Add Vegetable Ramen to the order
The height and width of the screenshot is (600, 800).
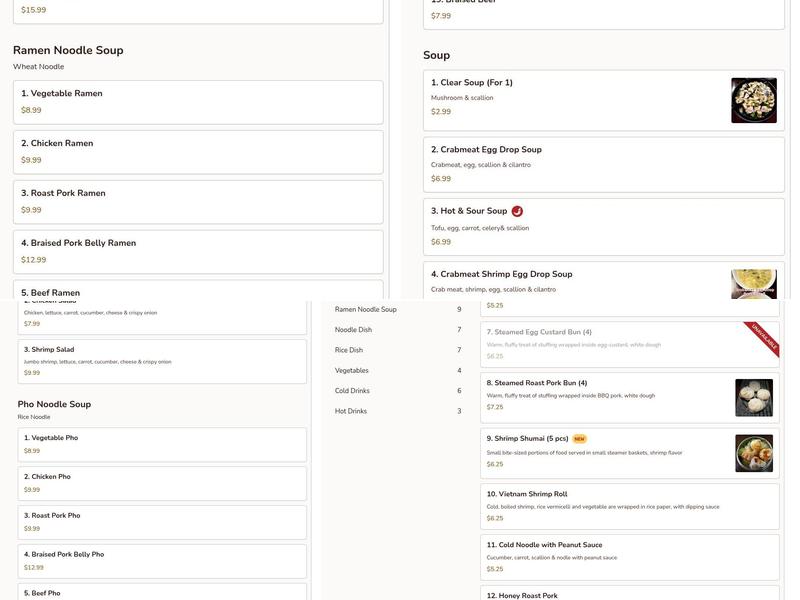(x=197, y=102)
